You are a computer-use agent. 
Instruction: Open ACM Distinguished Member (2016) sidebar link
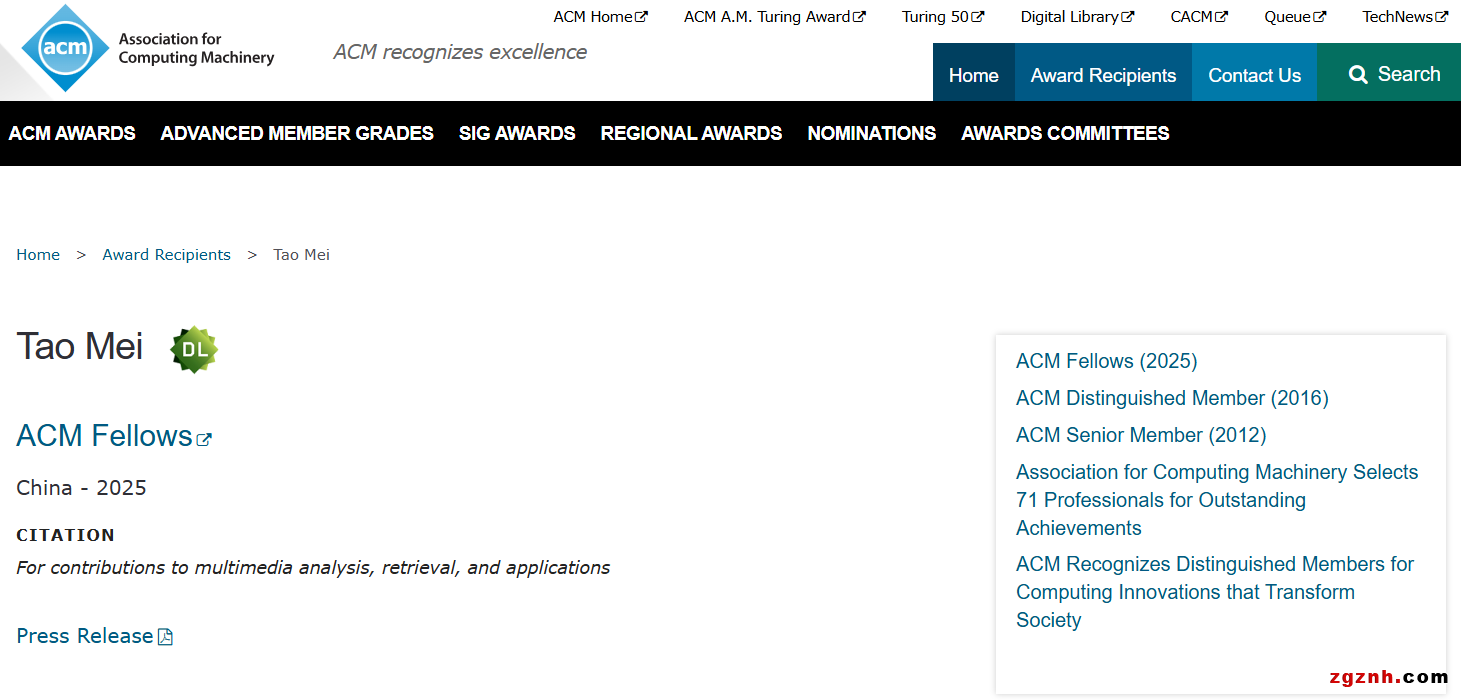[x=1172, y=398]
